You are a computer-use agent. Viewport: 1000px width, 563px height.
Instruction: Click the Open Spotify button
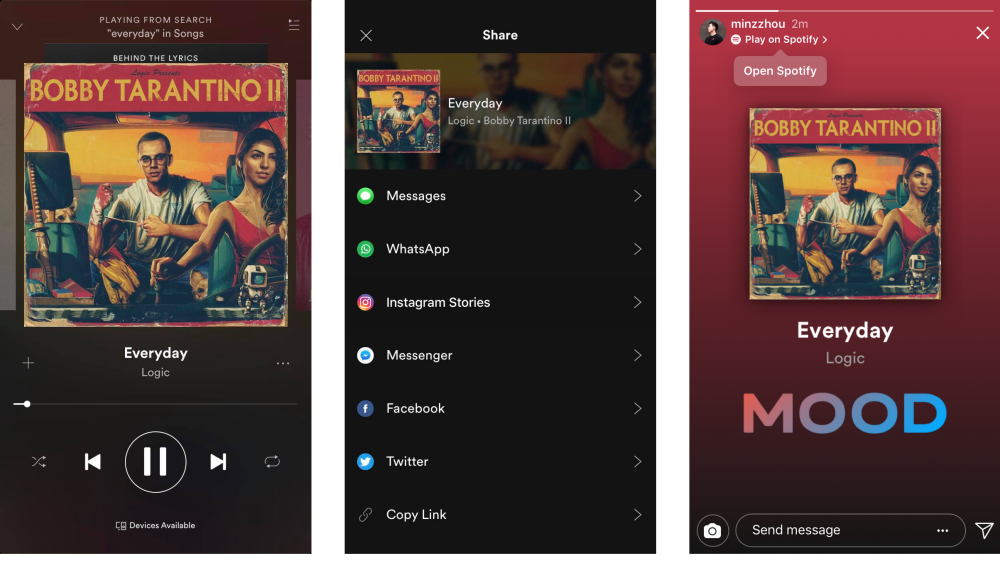click(x=780, y=71)
